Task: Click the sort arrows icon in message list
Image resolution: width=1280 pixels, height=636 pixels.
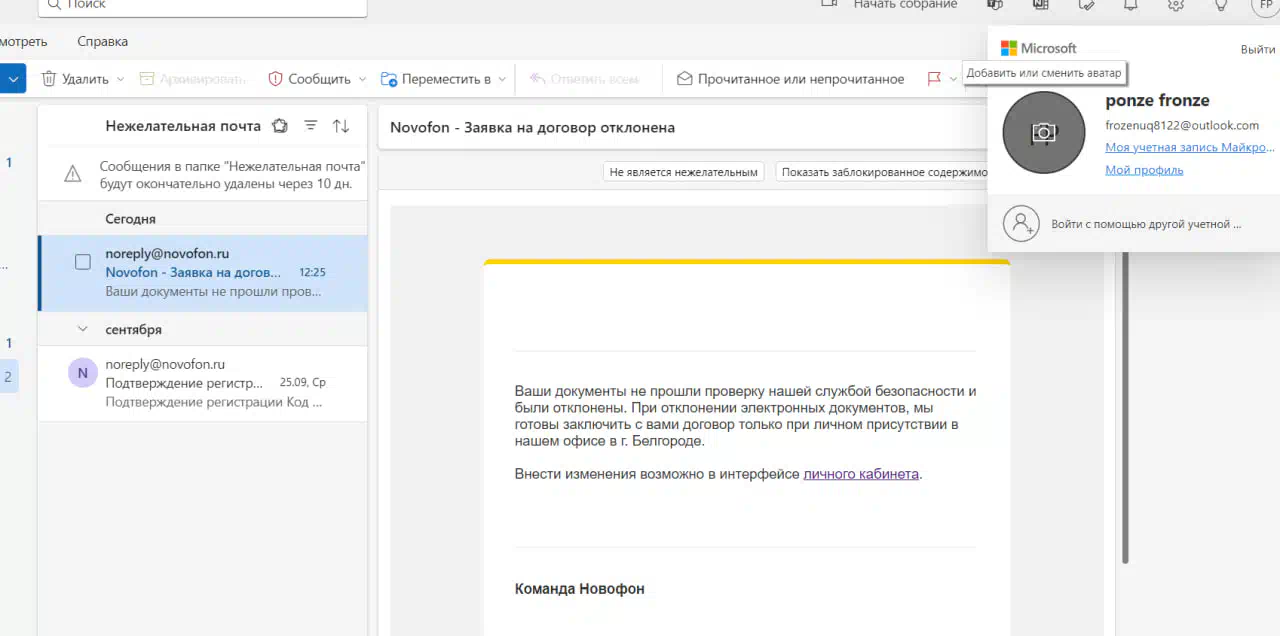Action: (x=341, y=126)
